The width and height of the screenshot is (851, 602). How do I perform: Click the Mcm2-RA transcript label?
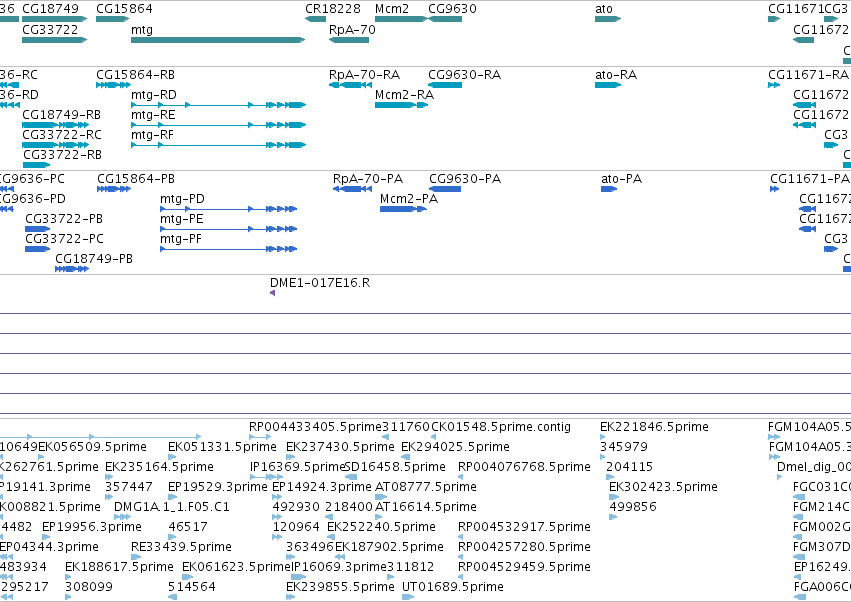404,94
